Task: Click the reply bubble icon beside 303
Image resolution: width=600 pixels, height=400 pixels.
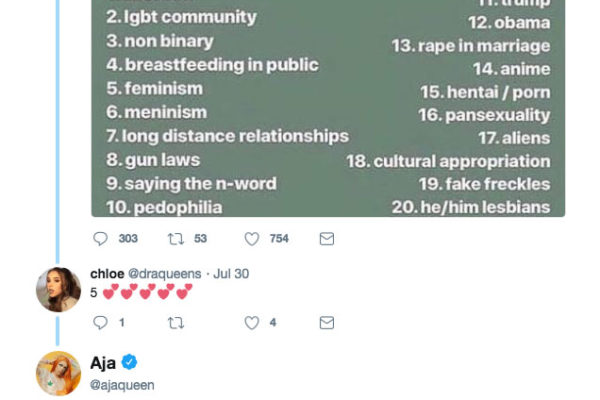Action: coord(99,239)
